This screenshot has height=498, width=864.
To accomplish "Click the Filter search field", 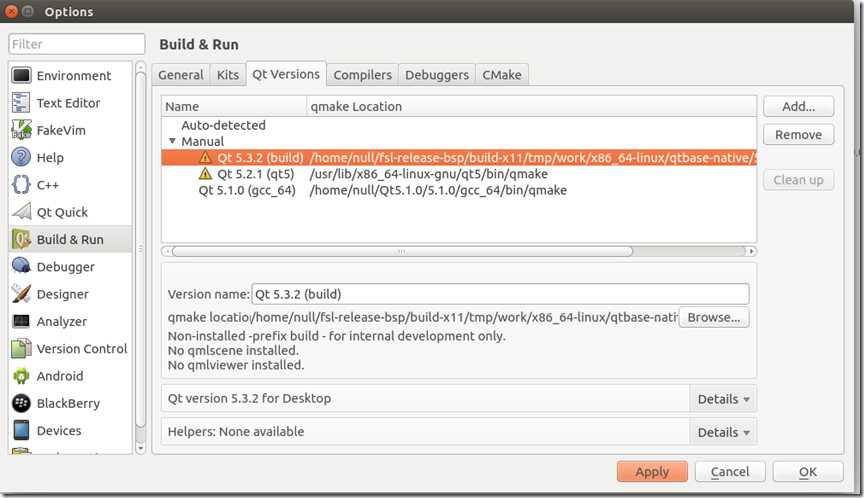I will (77, 44).
